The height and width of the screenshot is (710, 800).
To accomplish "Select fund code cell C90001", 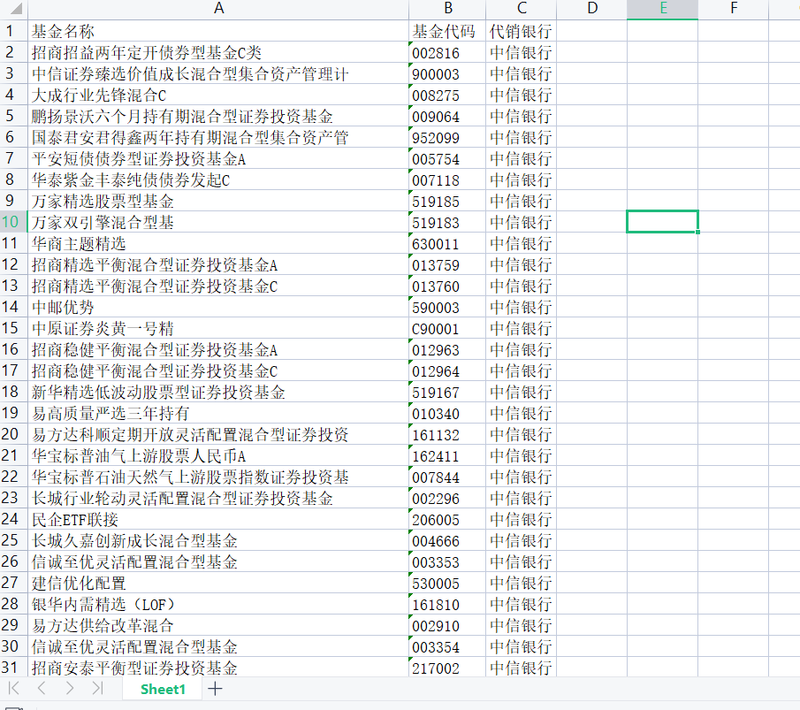I will click(447, 328).
